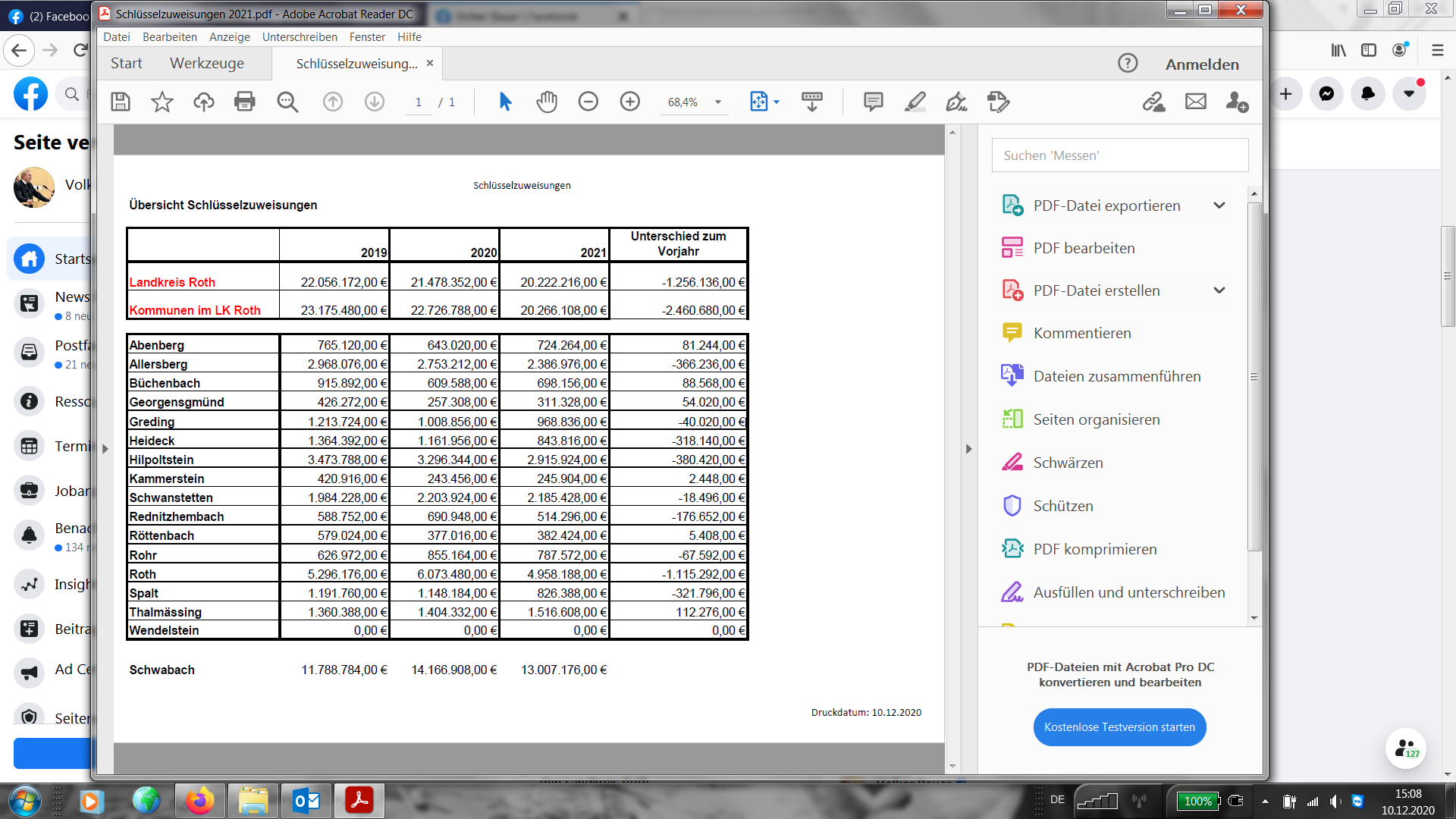Share a link to the file
Viewport: 1456px width, 819px height.
tap(1154, 102)
